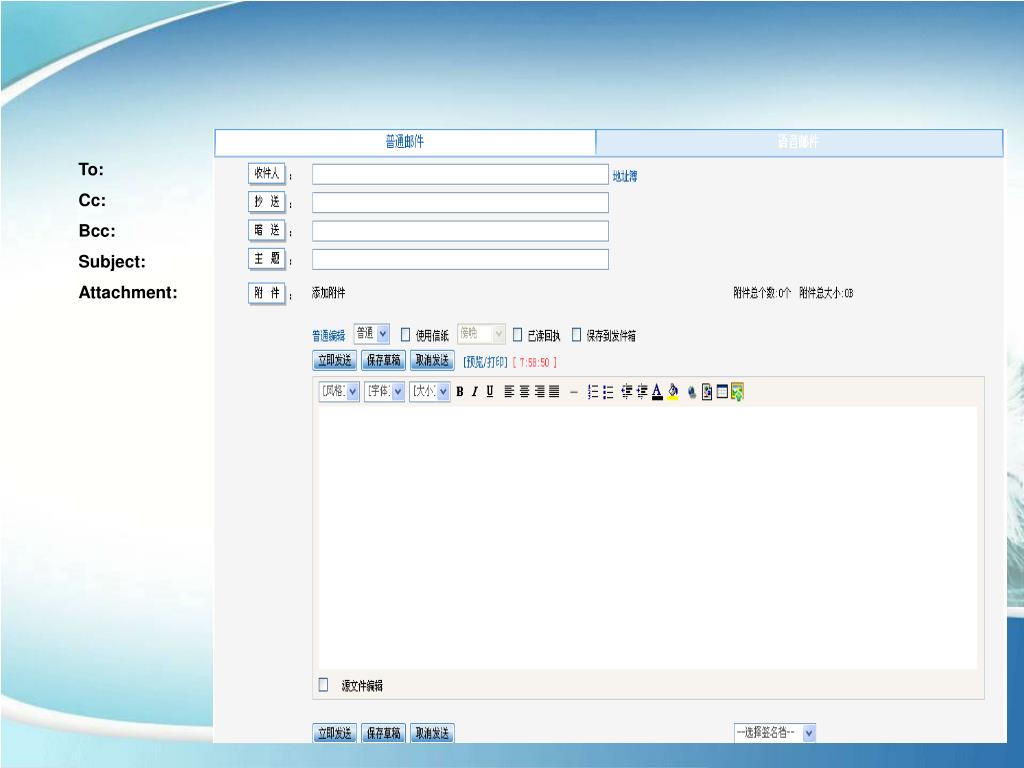Switch to the 普通邮件 tab
This screenshot has height=768, width=1024.
pos(405,142)
